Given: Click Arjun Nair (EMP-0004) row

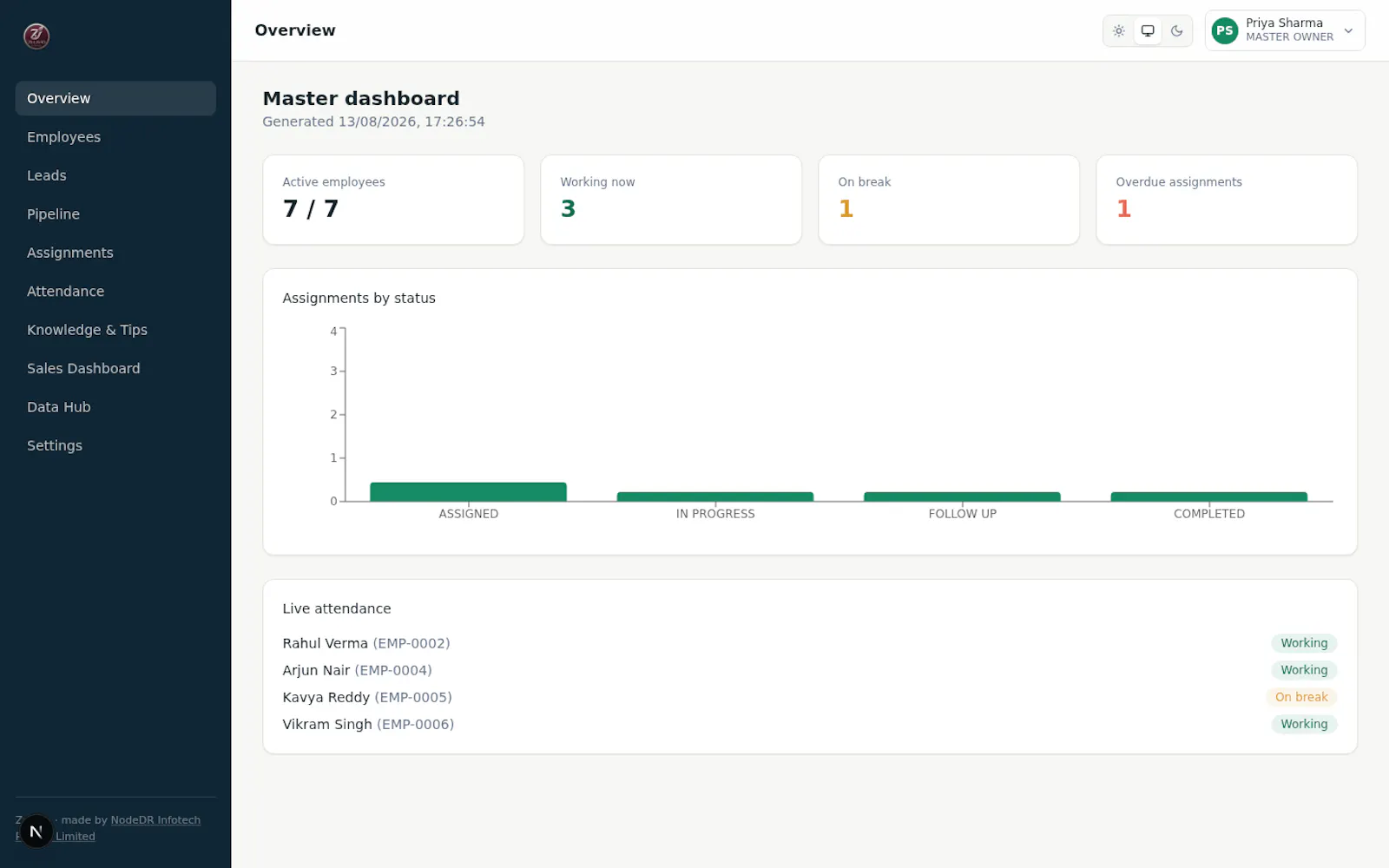Looking at the screenshot, I should (810, 670).
